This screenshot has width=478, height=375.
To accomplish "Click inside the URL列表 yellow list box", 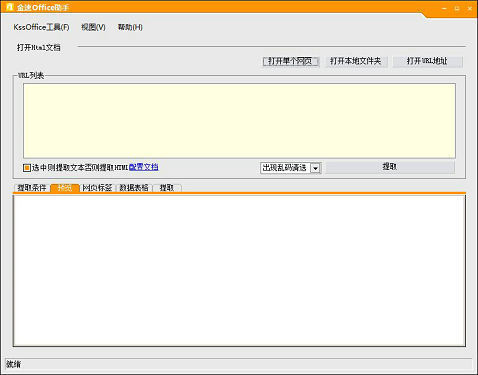I will [239, 121].
